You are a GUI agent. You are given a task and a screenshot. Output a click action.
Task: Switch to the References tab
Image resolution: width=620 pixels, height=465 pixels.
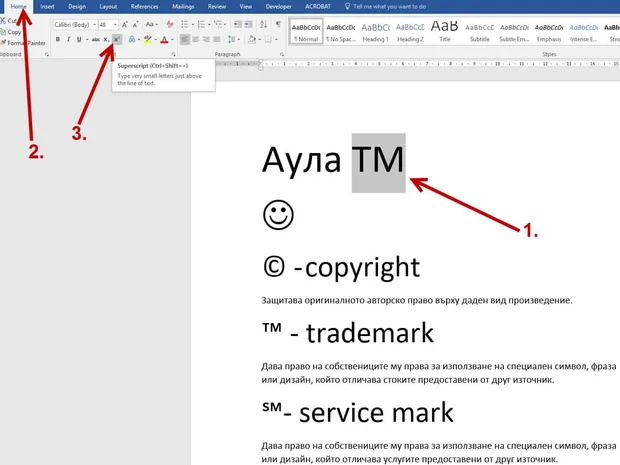point(144,6)
